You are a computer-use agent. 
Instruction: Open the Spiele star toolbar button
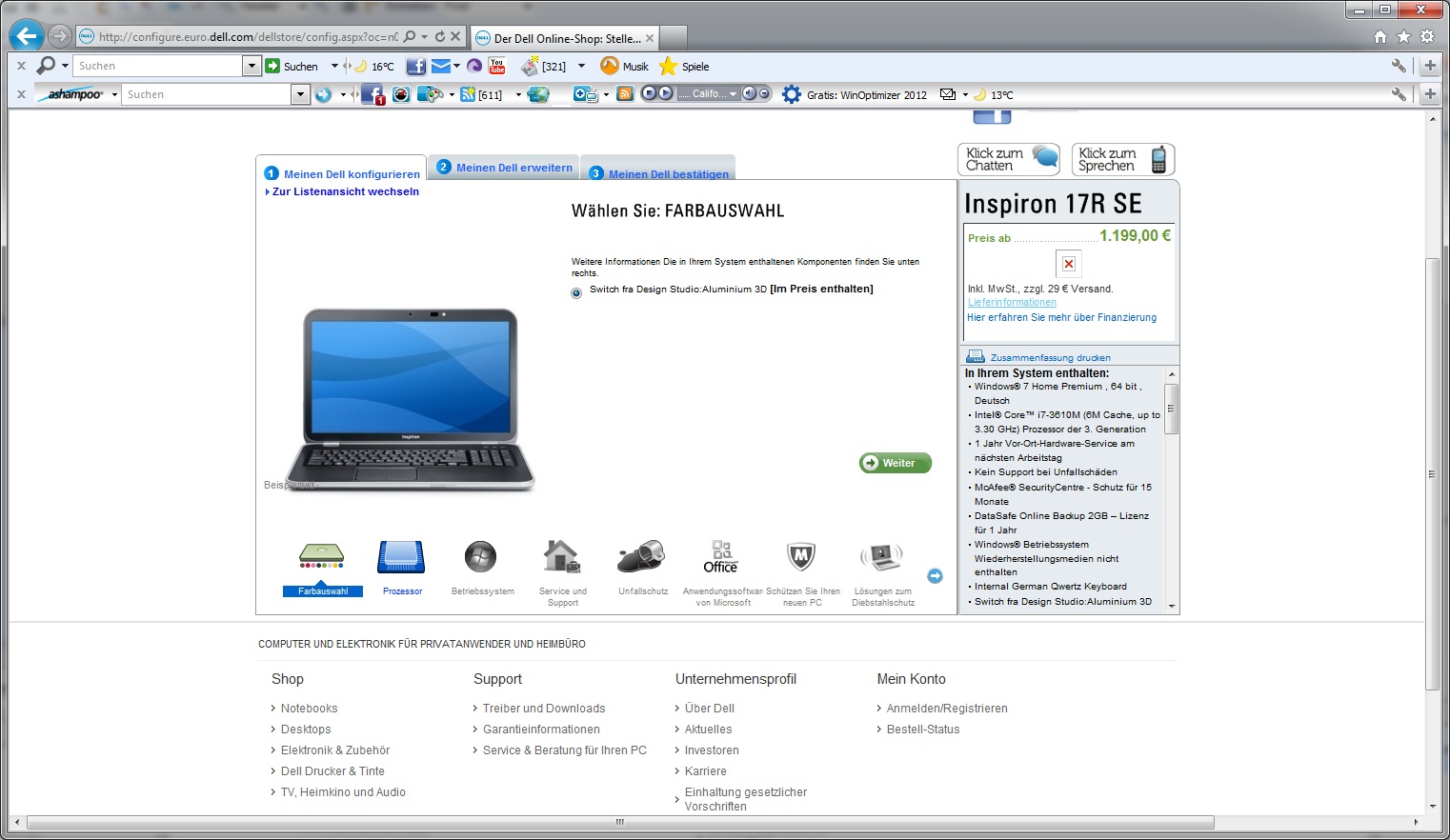click(x=684, y=66)
